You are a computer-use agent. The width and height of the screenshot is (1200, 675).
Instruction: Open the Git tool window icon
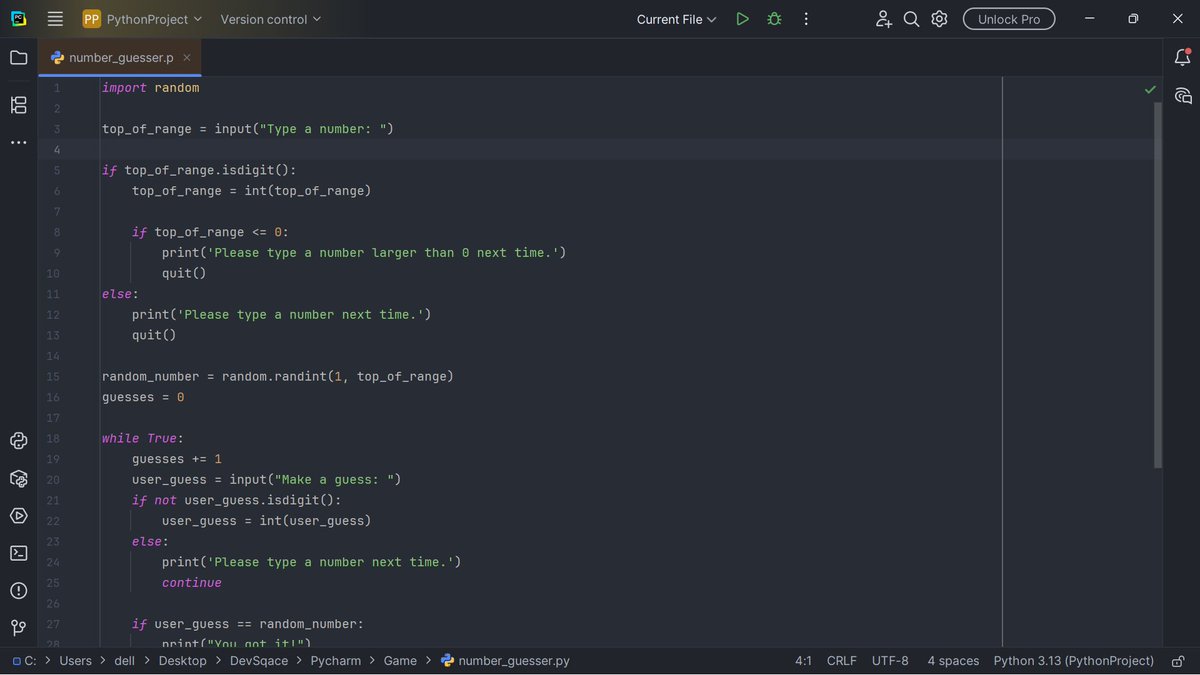click(x=18, y=627)
